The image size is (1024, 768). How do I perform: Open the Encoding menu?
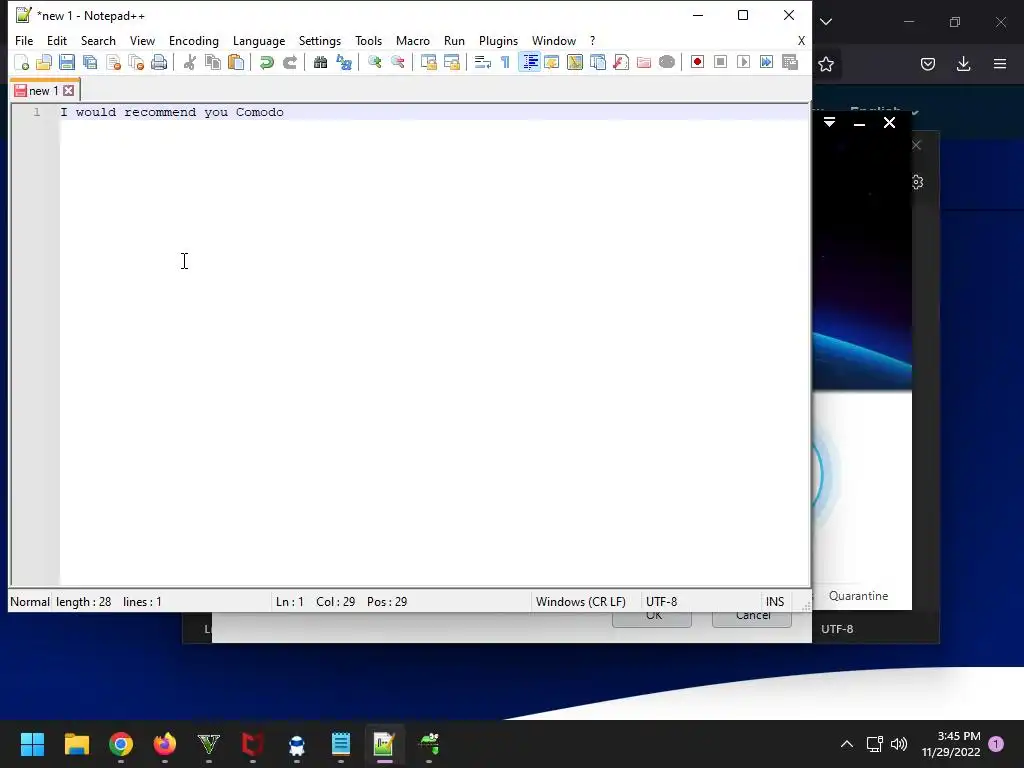click(194, 40)
